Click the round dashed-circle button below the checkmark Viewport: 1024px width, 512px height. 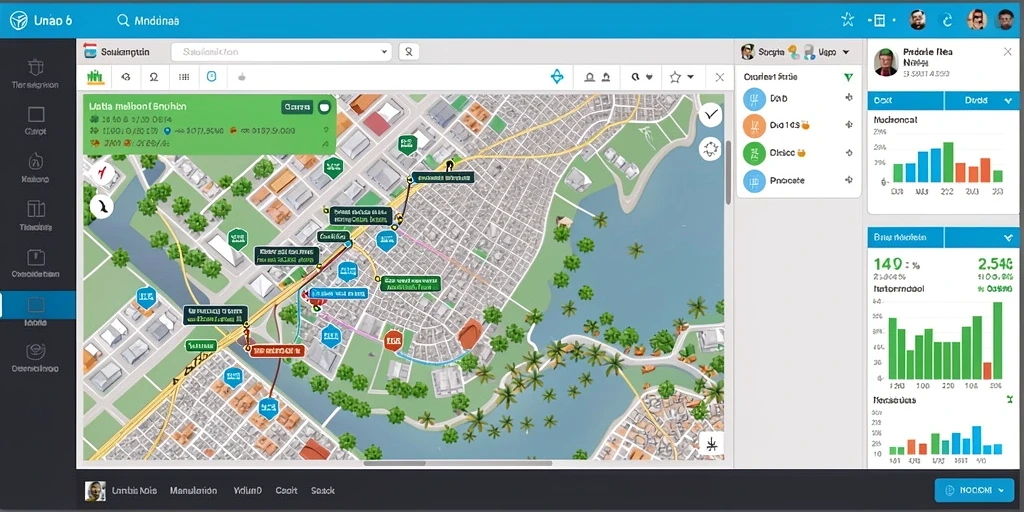click(711, 149)
